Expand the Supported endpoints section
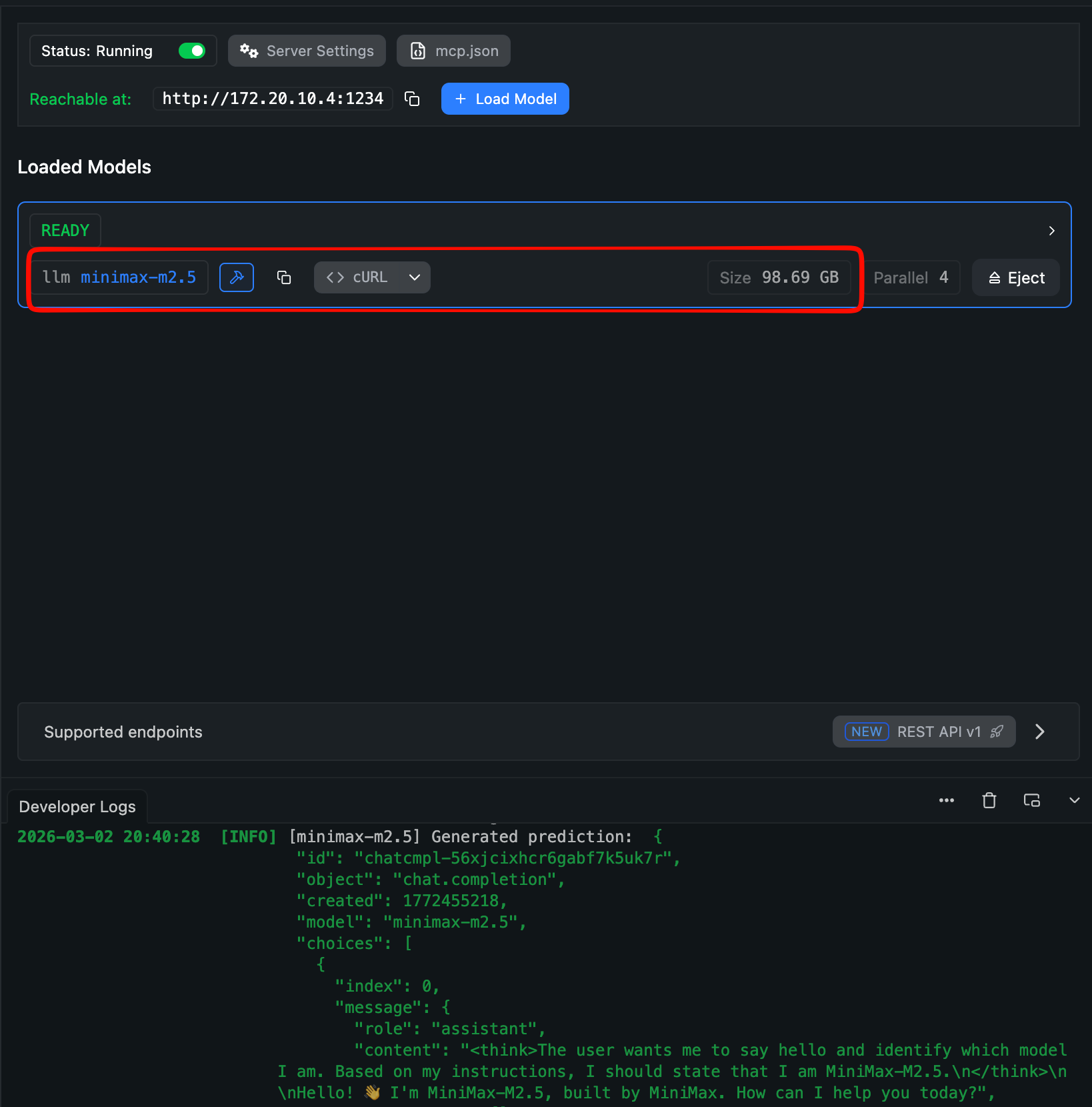Viewport: 1092px width, 1107px height. 1039,732
